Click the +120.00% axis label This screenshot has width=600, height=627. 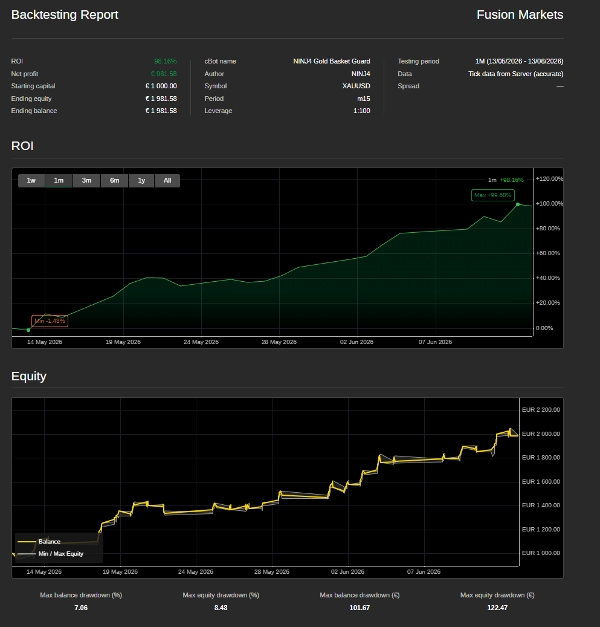click(x=549, y=179)
